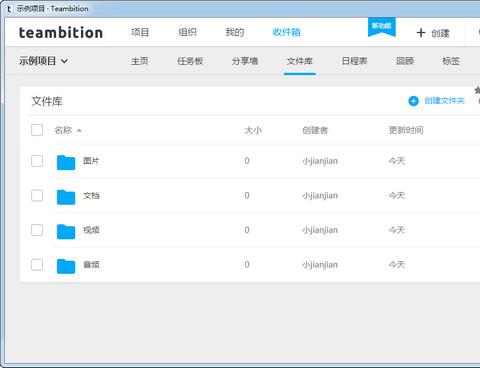Click 今天 update time in 文档 row
Screen dimensions: 480x368
[397, 196]
